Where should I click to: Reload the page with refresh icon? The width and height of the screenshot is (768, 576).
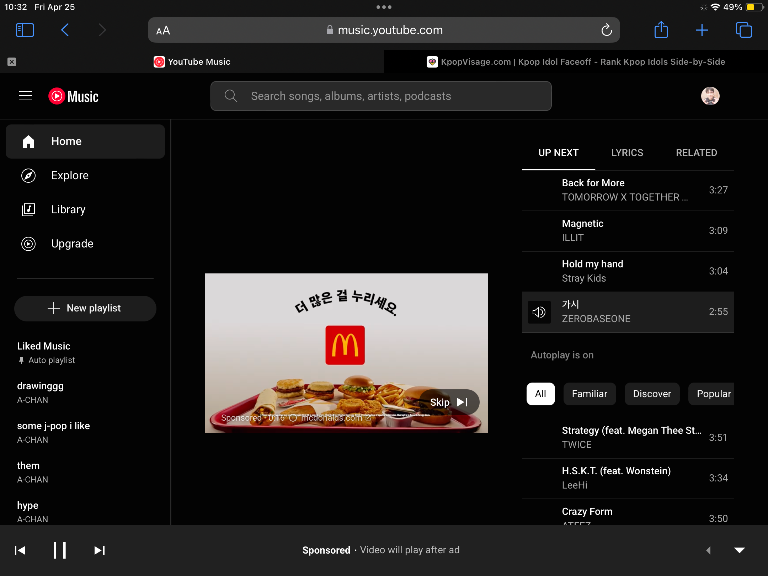click(606, 30)
